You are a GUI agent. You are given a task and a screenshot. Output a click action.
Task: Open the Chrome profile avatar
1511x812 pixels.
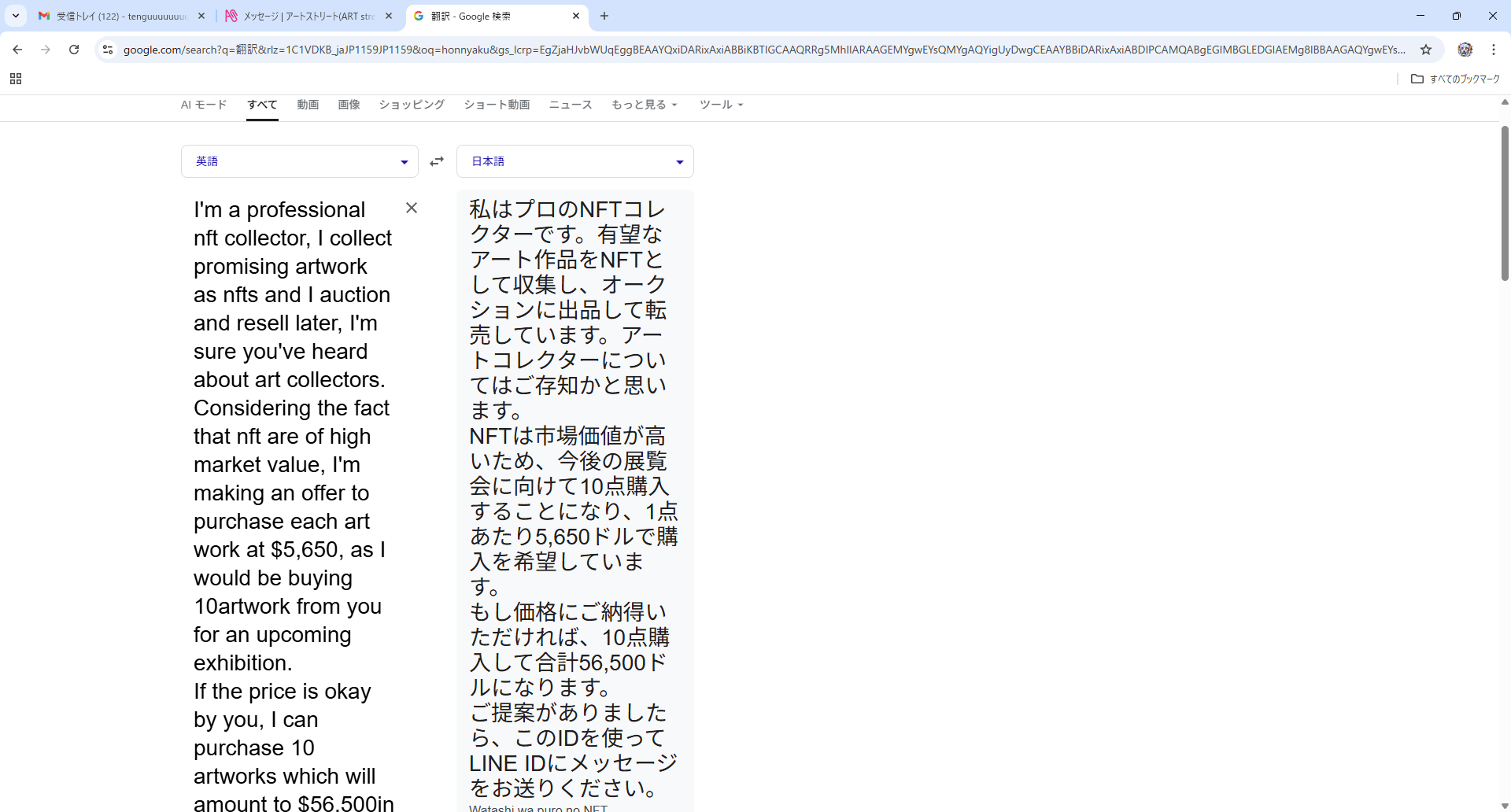pos(1465,50)
